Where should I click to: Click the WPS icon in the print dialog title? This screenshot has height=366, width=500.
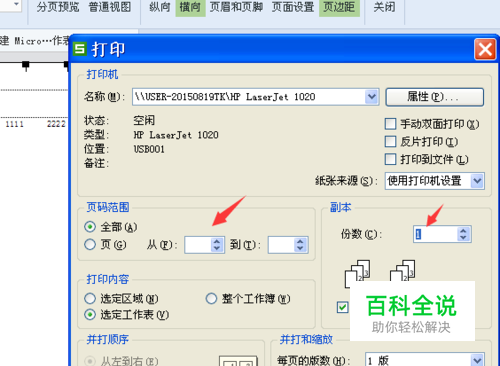pos(80,49)
